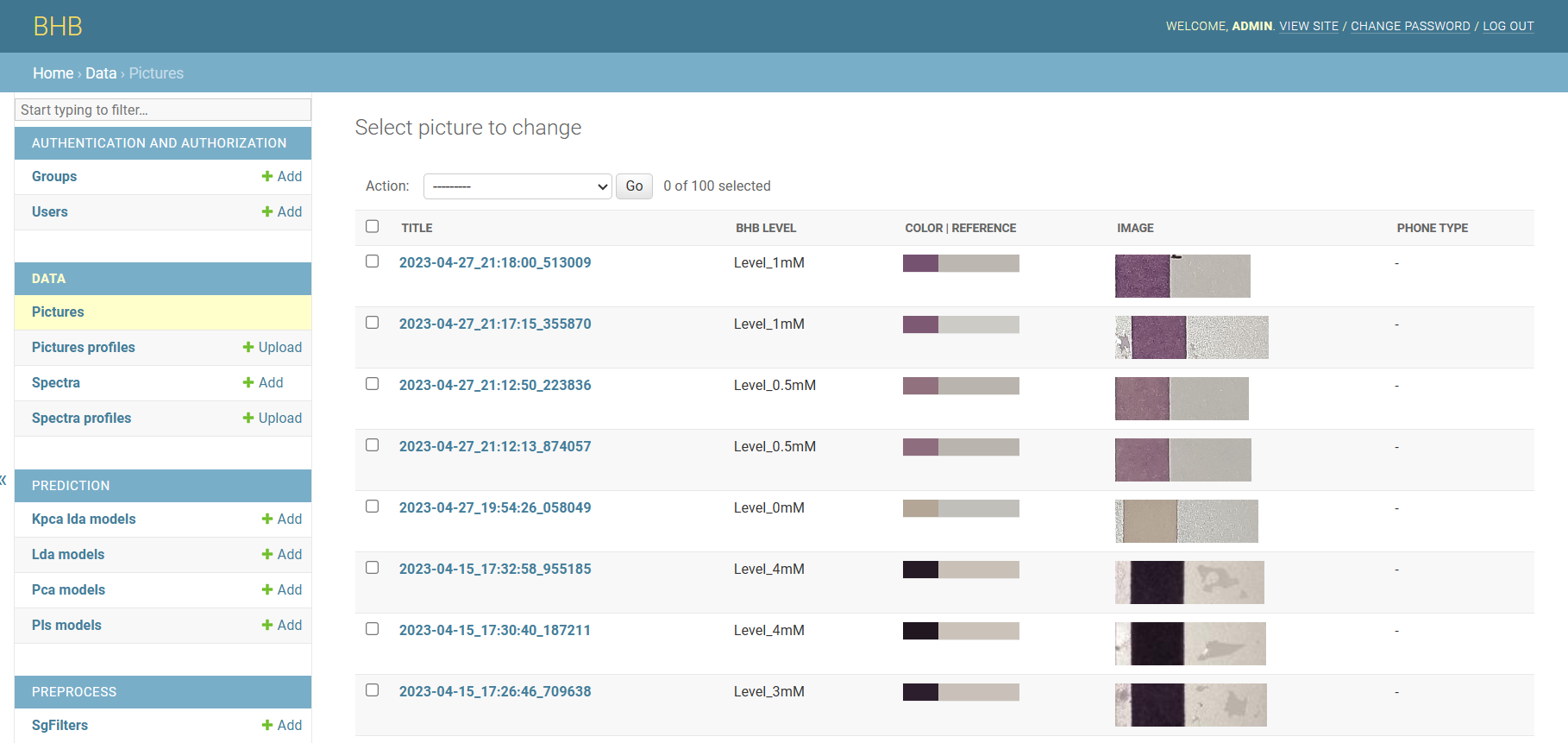
Task: Focus the sidebar filter text field
Action: click(163, 110)
